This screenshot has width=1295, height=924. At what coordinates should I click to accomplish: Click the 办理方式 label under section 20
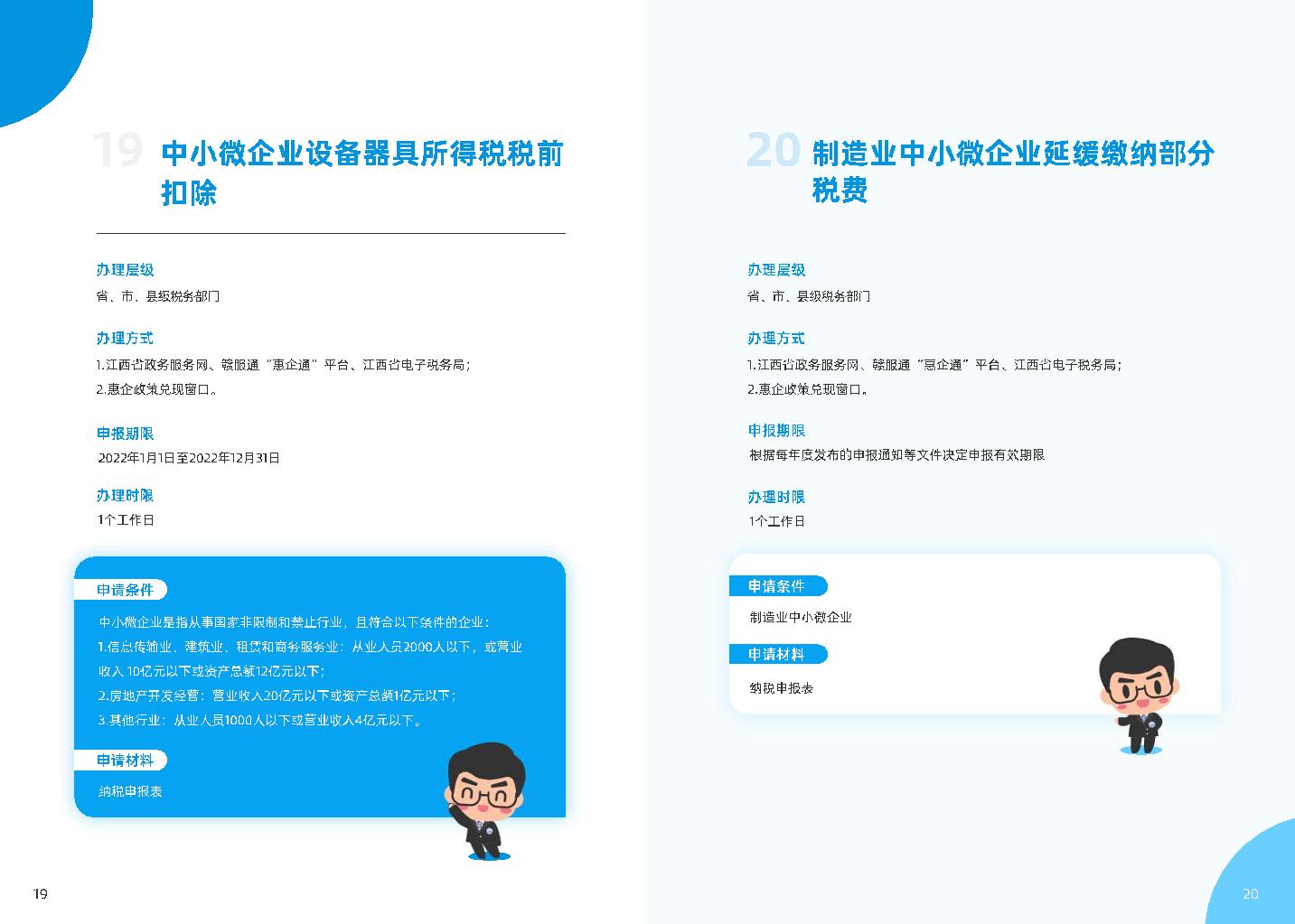coord(775,338)
